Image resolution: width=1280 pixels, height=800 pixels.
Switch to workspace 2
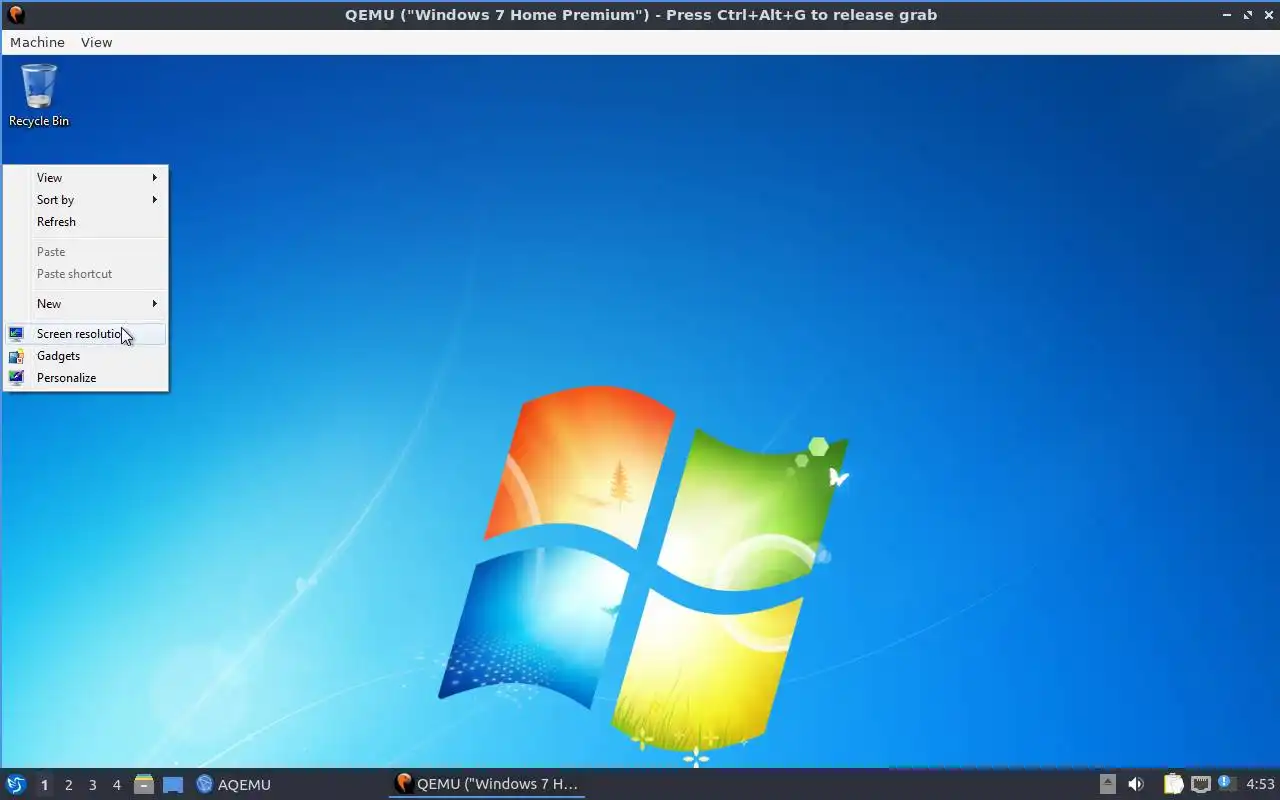[x=68, y=785]
